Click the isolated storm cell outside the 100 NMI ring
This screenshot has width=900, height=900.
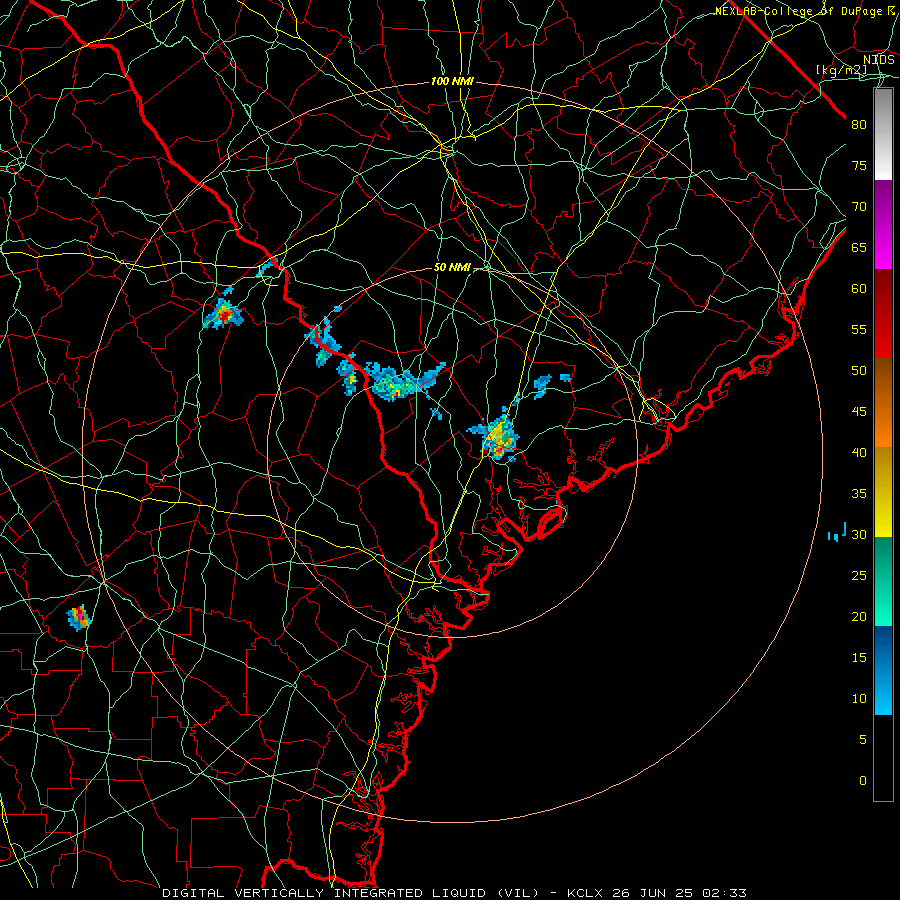pyautogui.click(x=79, y=618)
